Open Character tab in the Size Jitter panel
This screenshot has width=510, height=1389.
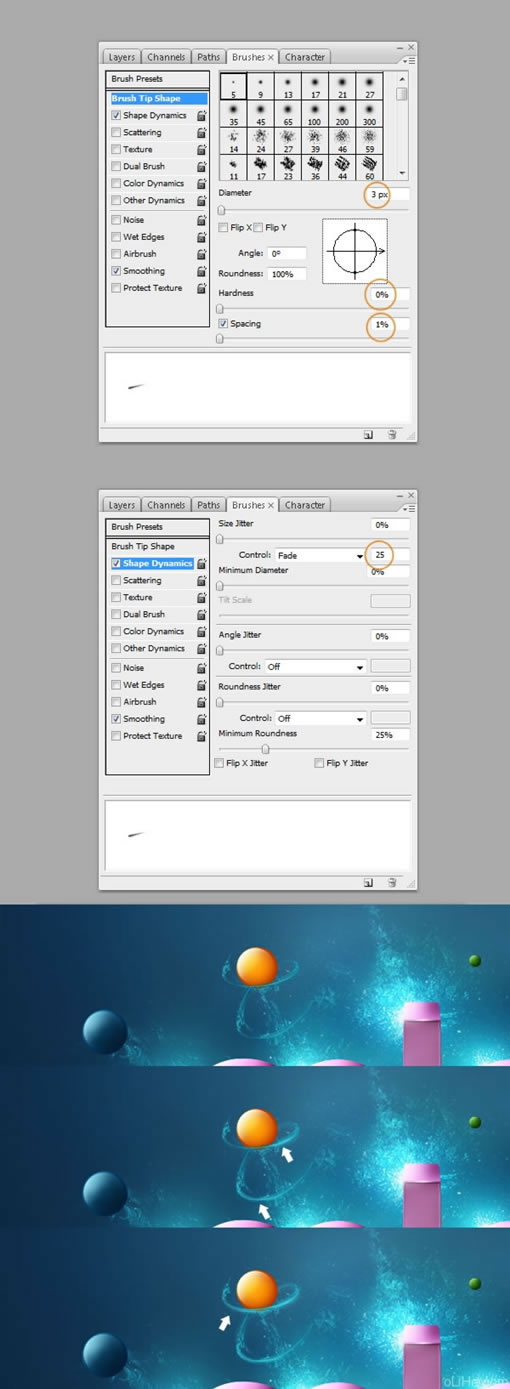[x=304, y=505]
